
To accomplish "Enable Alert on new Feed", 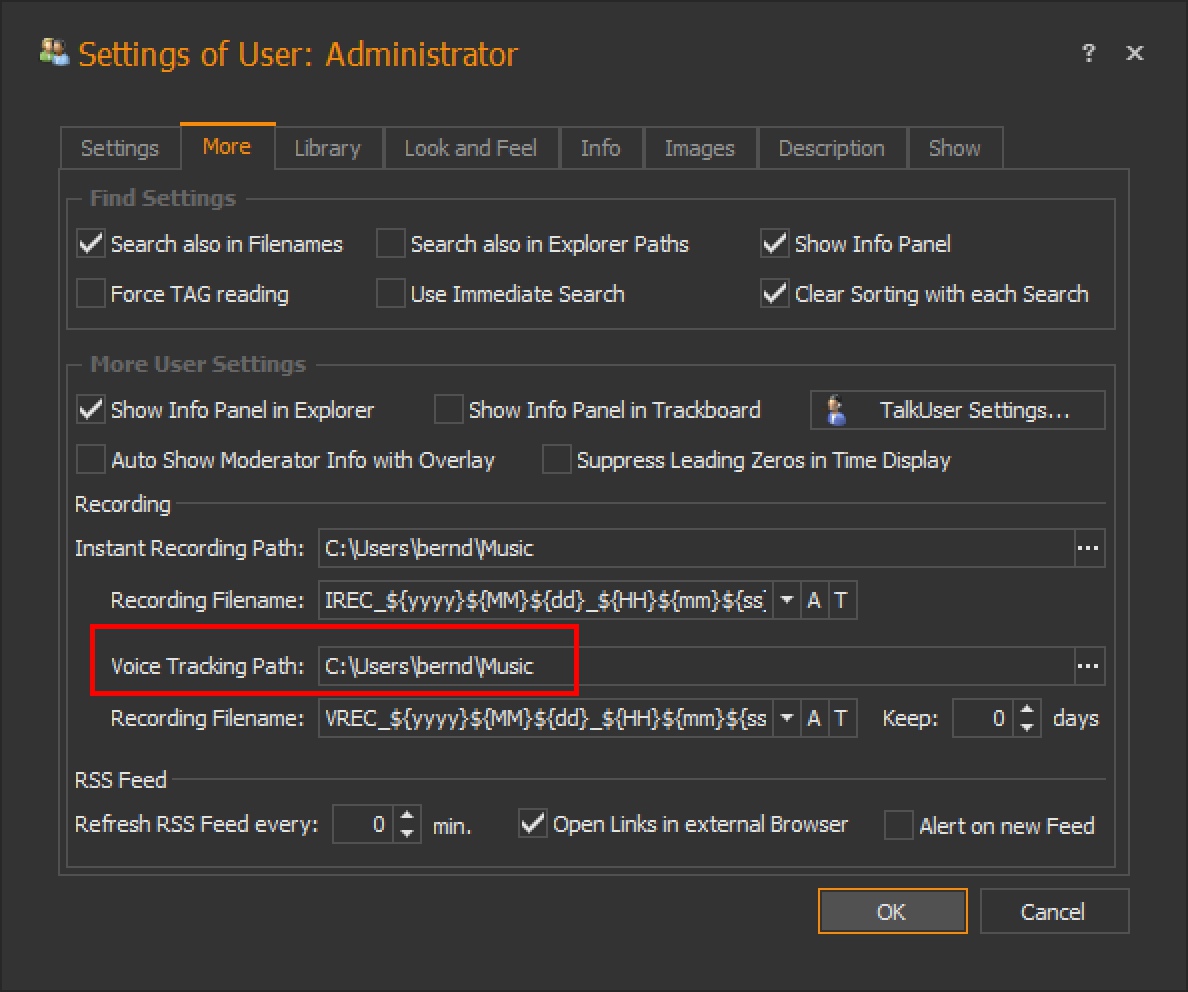I will click(x=900, y=826).
